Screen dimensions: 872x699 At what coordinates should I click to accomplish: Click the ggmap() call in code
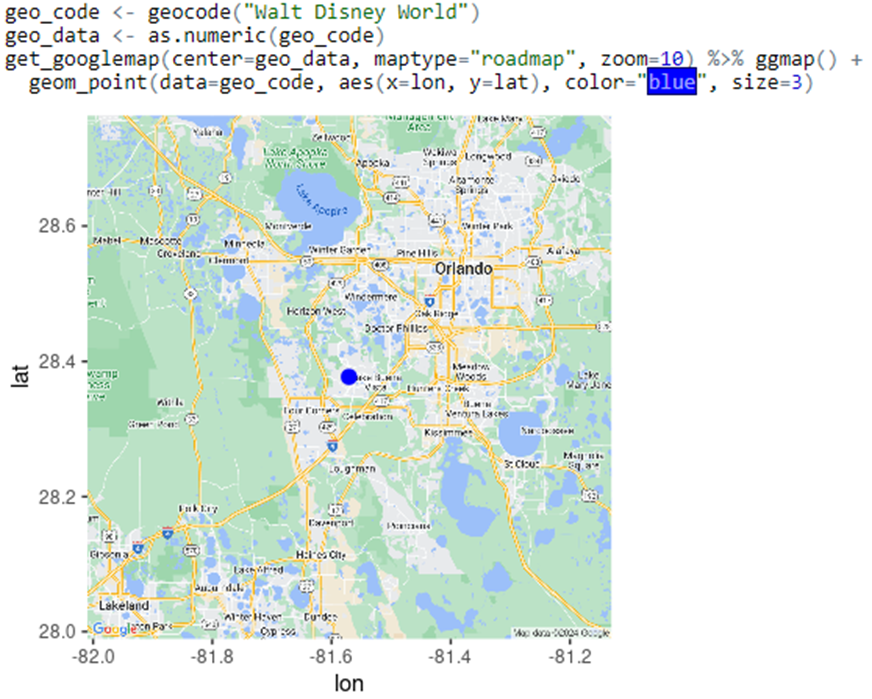(796, 58)
